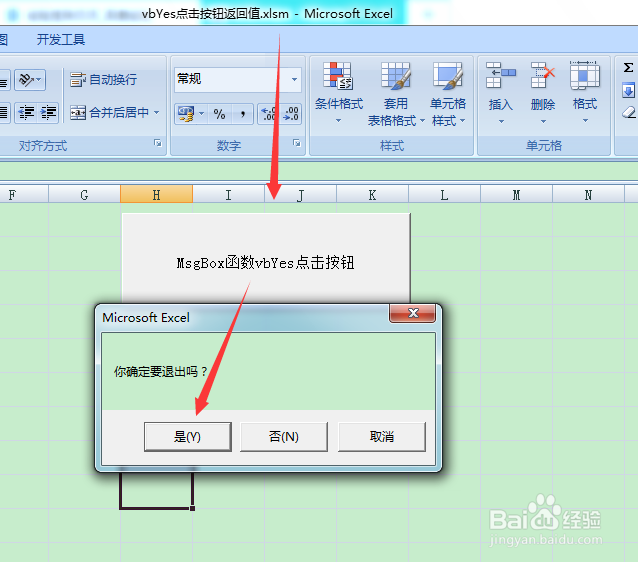Click the 删除 delete cells icon
This screenshot has width=638, height=562.
543,75
